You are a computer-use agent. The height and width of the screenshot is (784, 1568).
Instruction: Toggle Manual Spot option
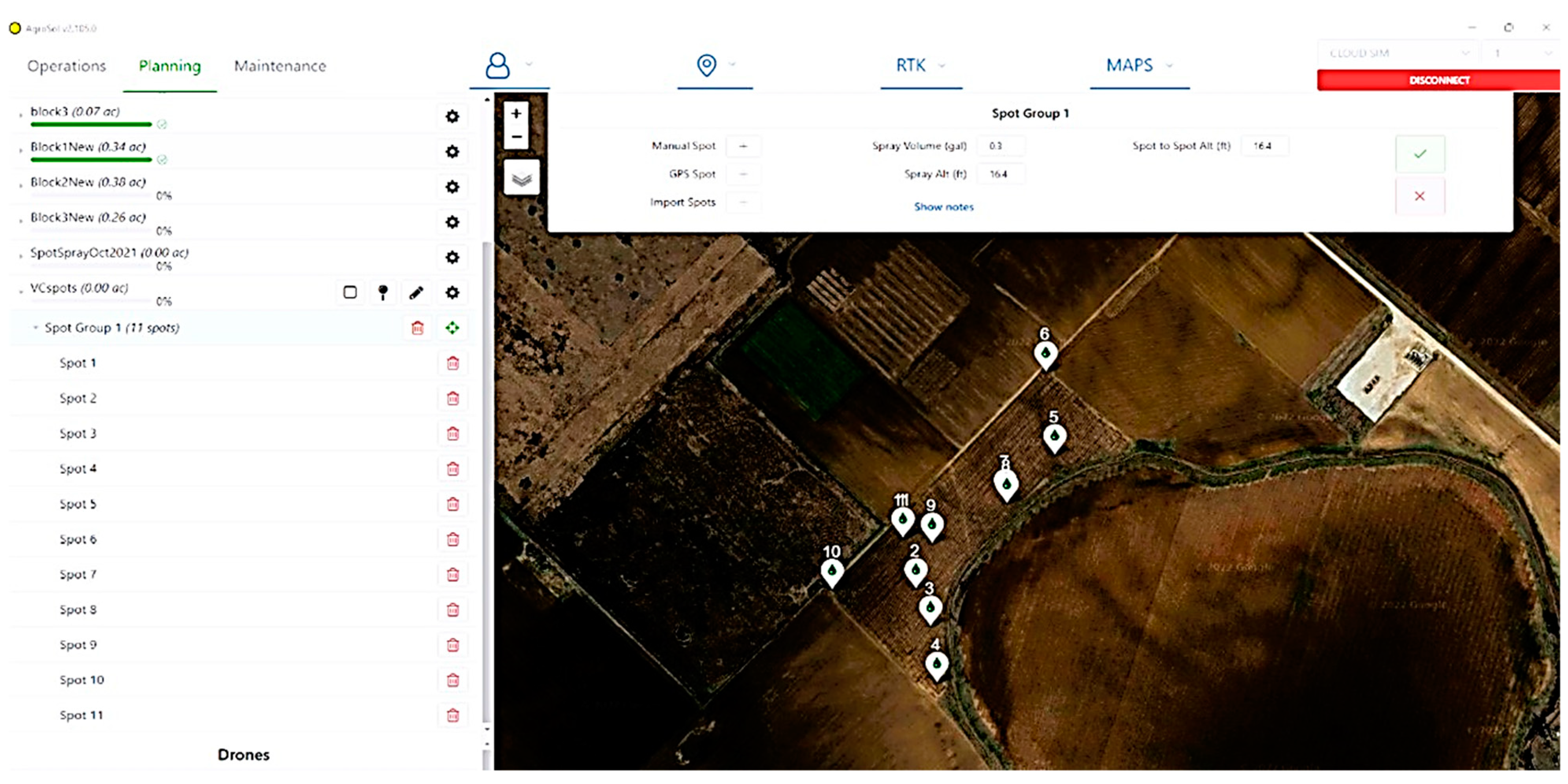[743, 146]
